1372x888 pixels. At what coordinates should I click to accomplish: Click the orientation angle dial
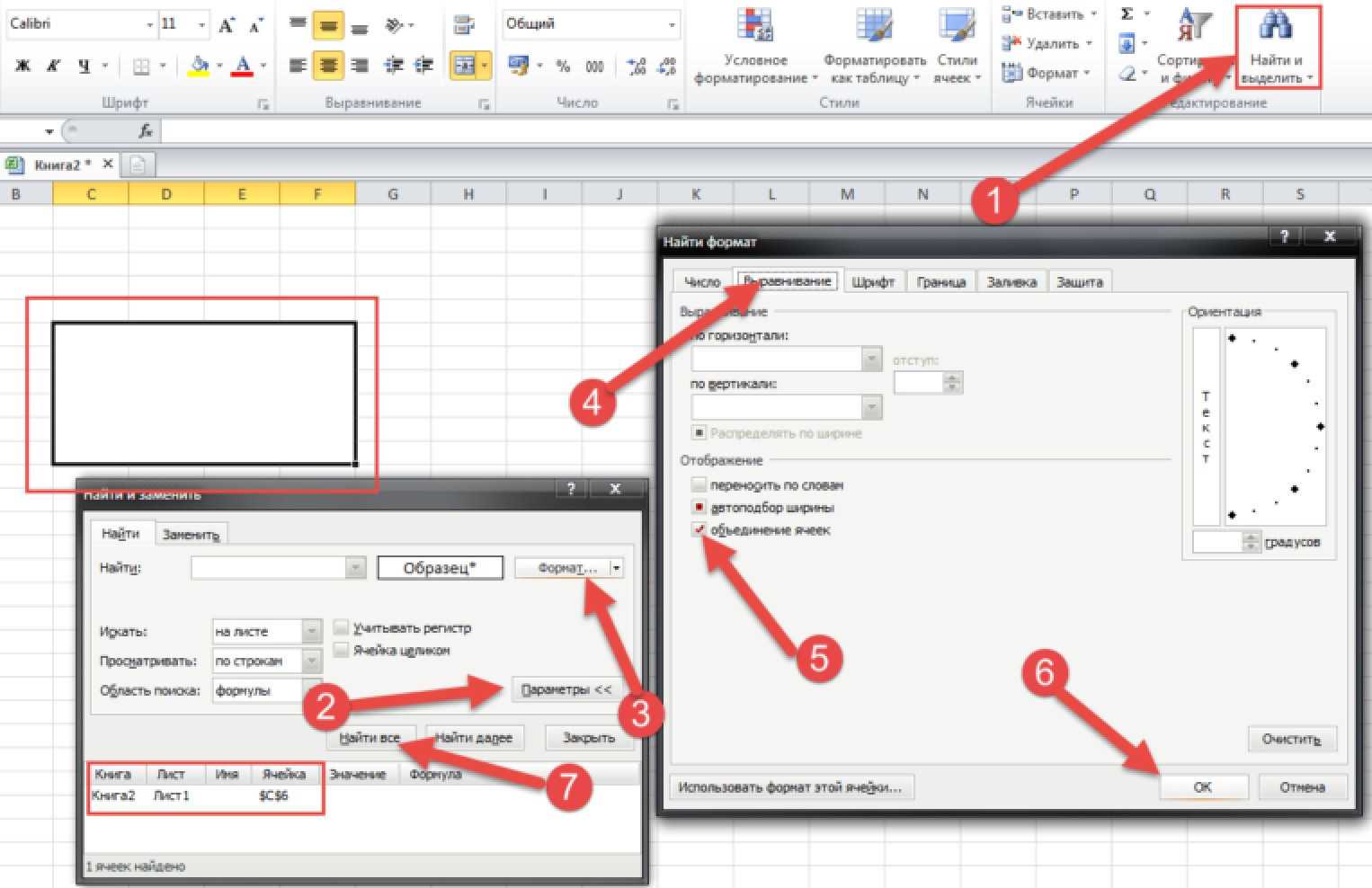1275,426
